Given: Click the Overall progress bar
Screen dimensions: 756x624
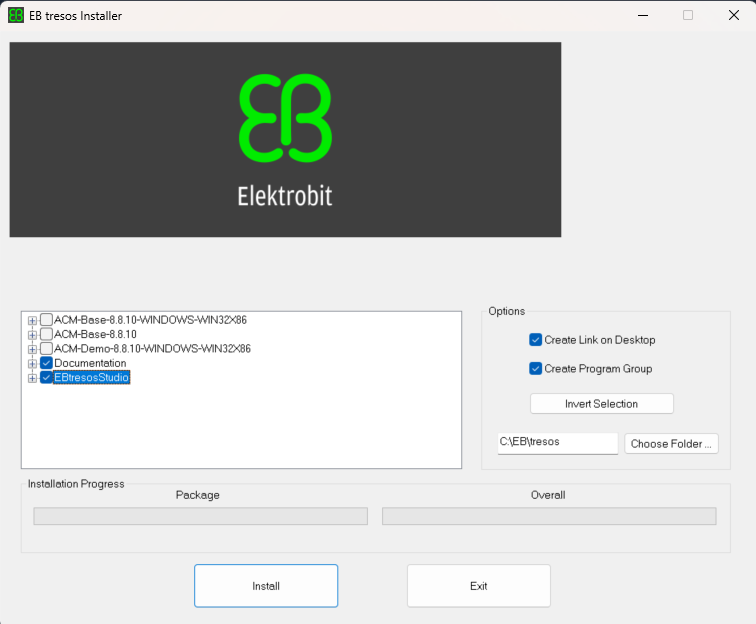Looking at the screenshot, I should 549,516.
